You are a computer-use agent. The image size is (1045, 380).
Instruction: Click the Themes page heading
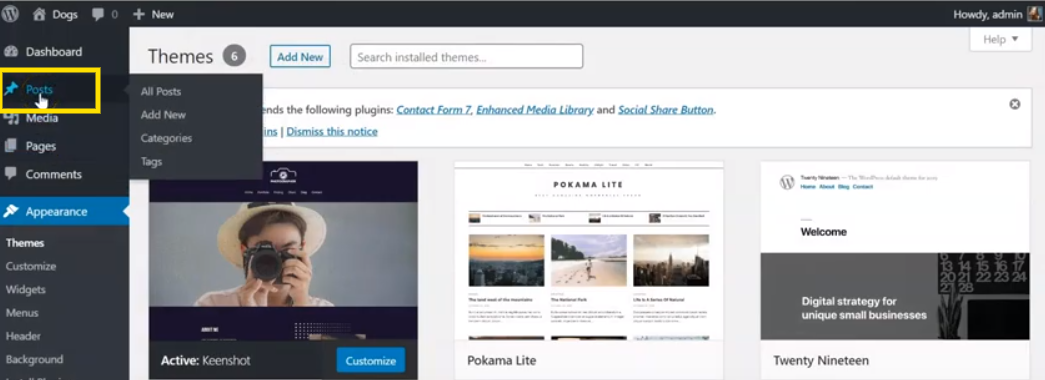(x=181, y=57)
